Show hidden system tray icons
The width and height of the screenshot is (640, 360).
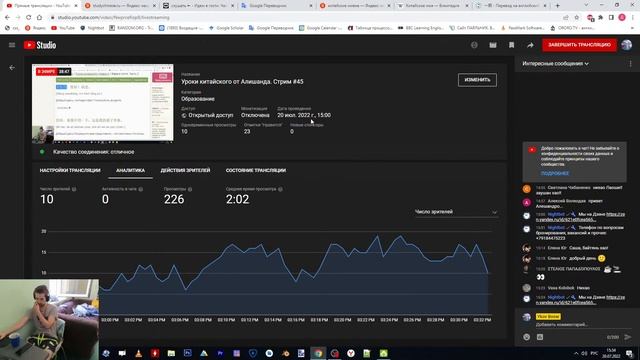pyautogui.click(x=576, y=353)
